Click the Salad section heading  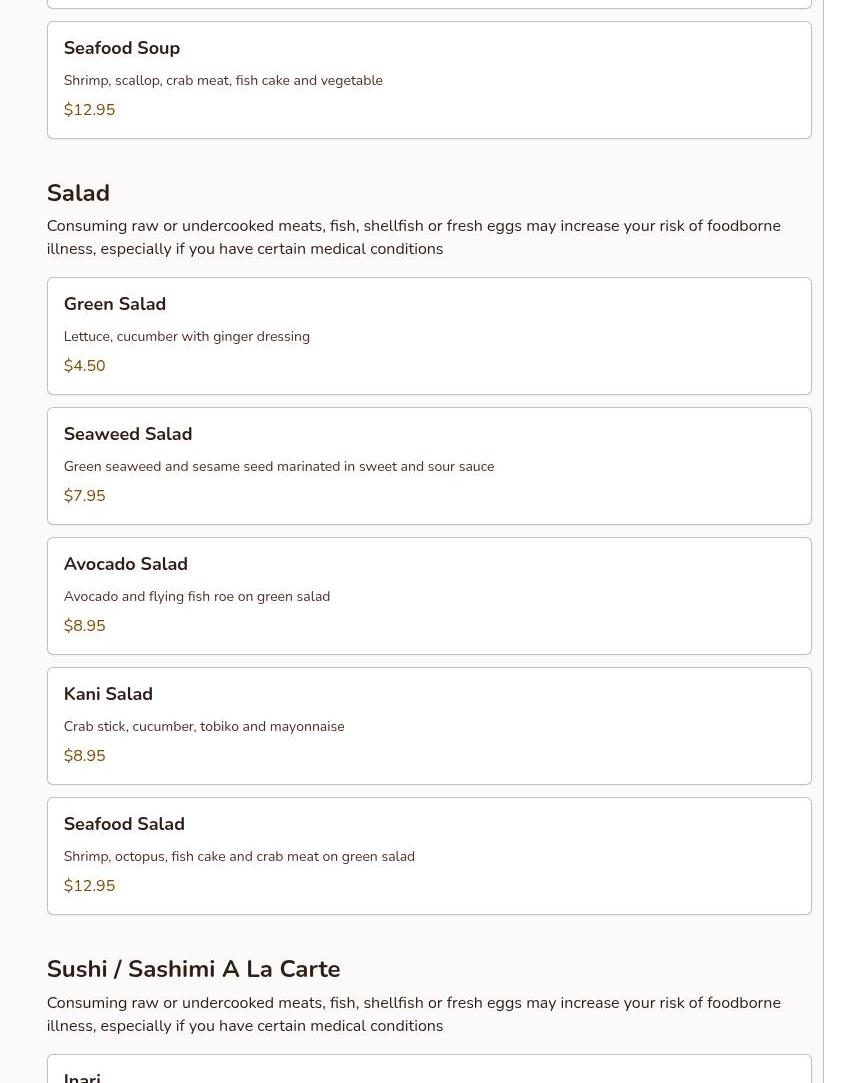pyautogui.click(x=78, y=193)
